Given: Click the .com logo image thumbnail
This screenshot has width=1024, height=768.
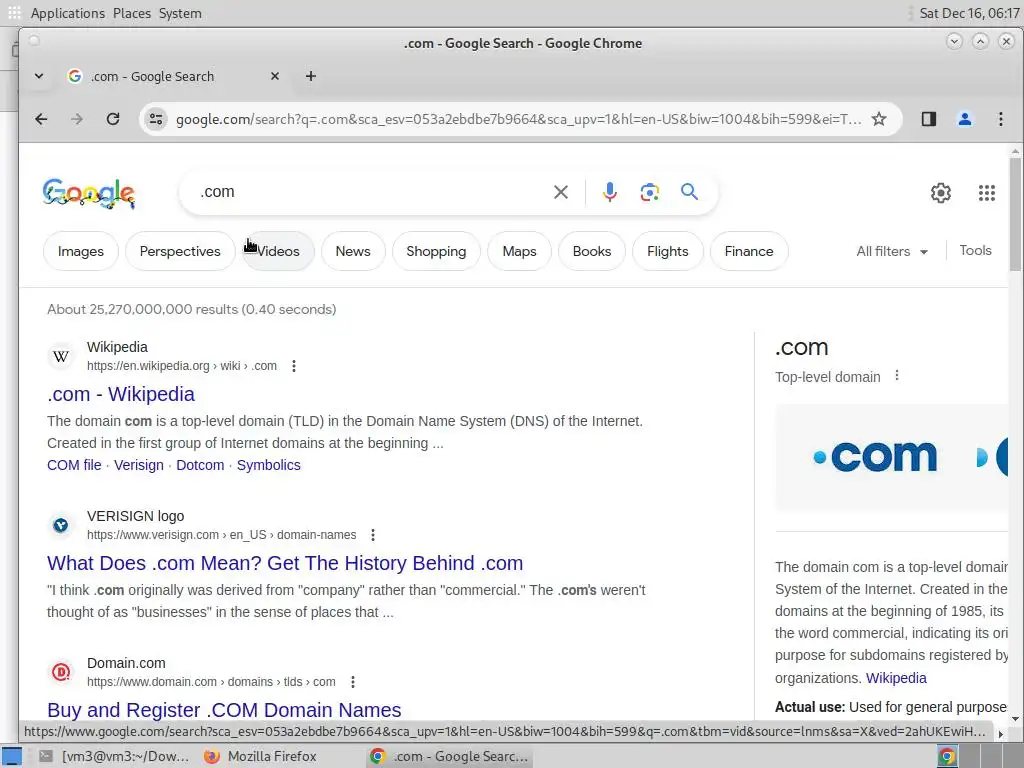Looking at the screenshot, I should pyautogui.click(x=874, y=456).
